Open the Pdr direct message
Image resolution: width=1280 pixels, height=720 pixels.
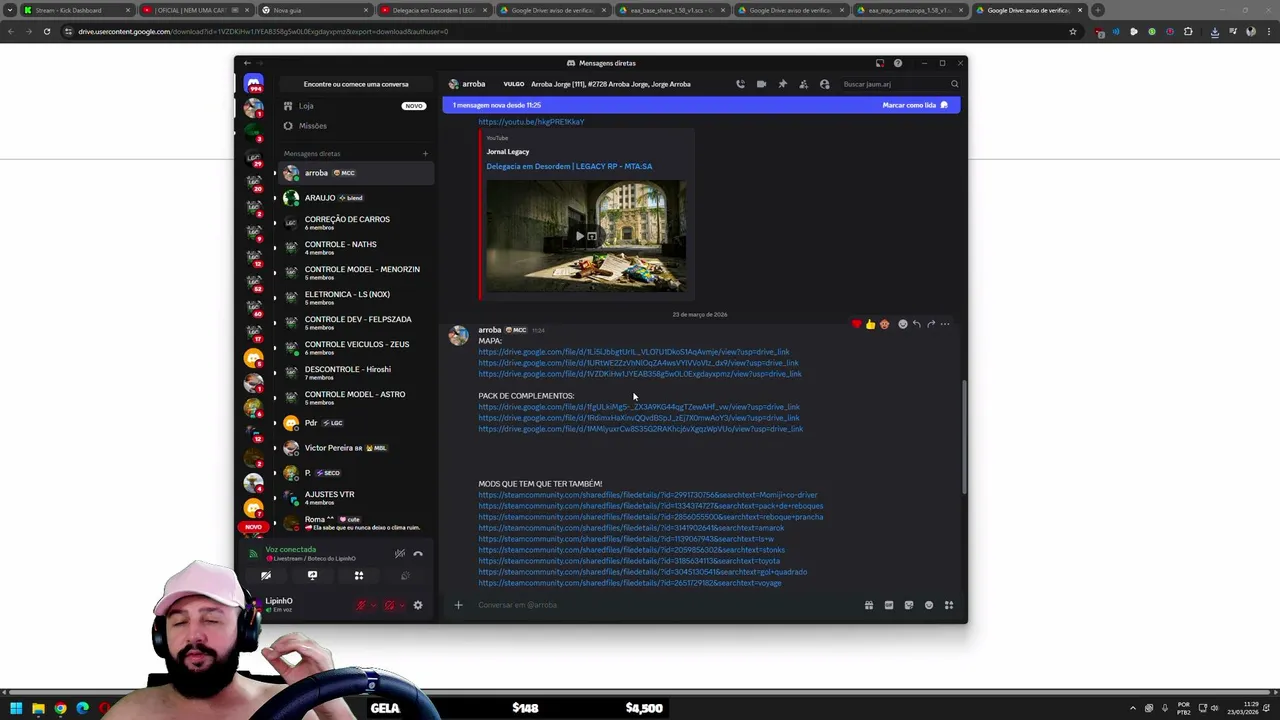356,423
